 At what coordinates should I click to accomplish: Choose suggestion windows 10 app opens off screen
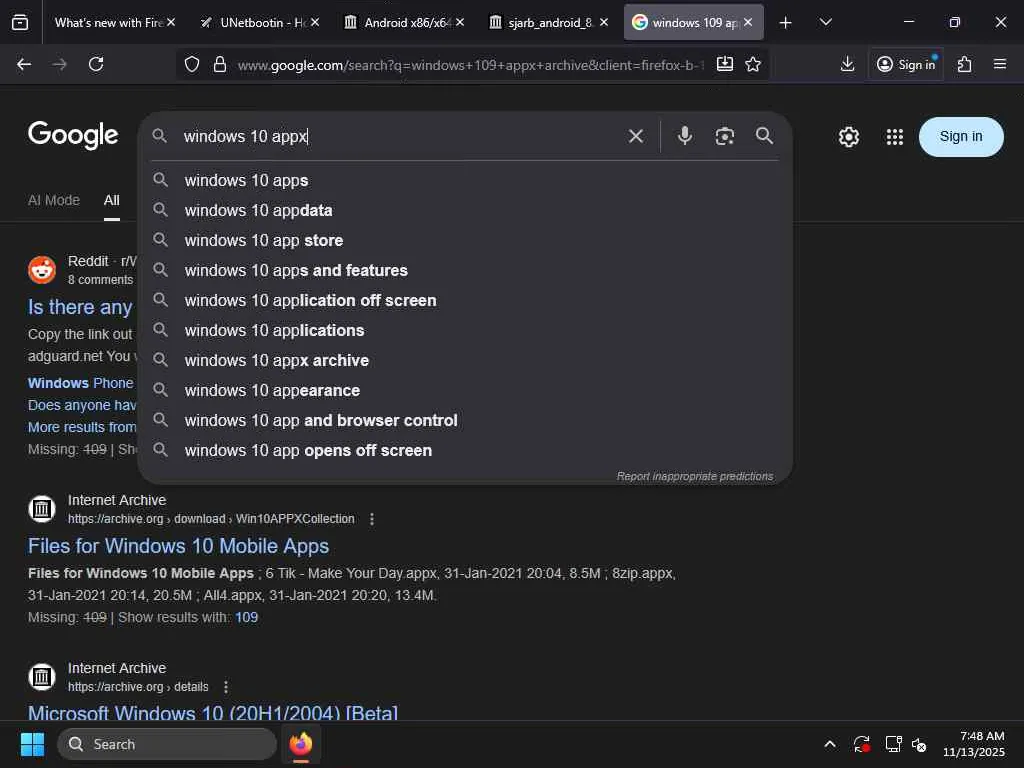point(465,451)
